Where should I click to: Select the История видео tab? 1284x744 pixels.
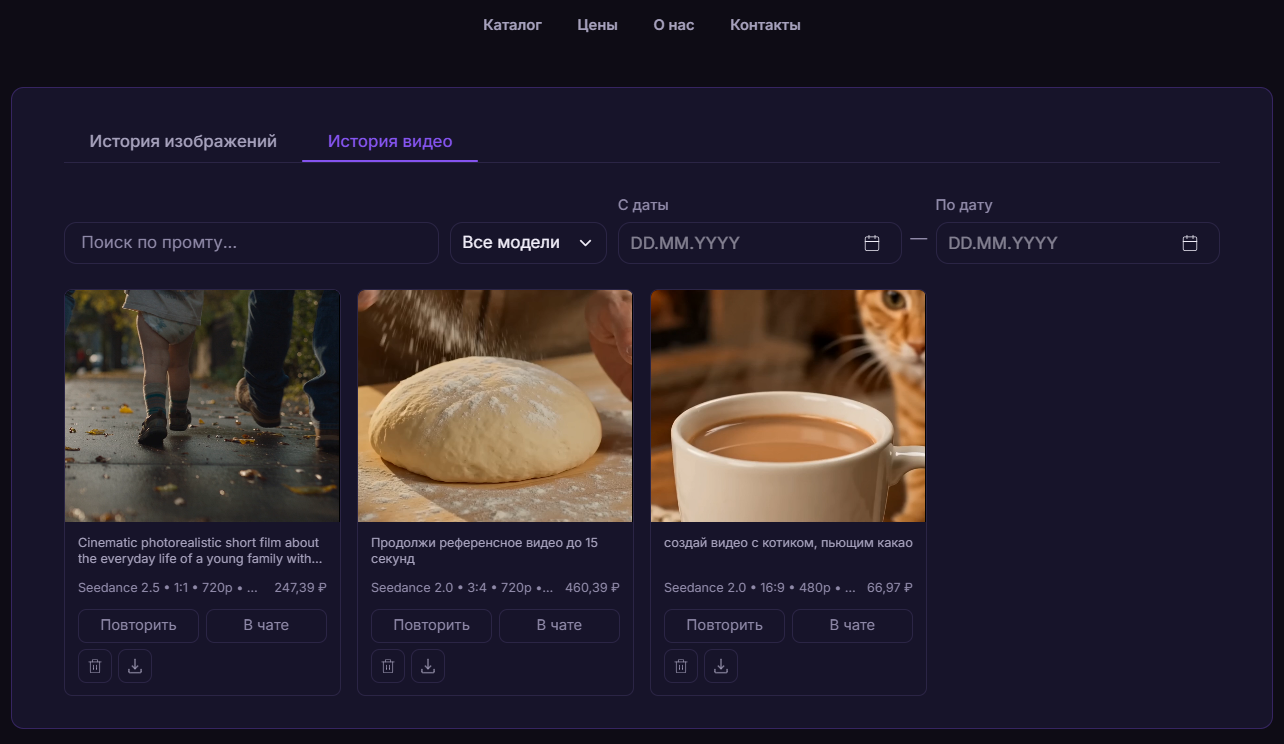[390, 141]
